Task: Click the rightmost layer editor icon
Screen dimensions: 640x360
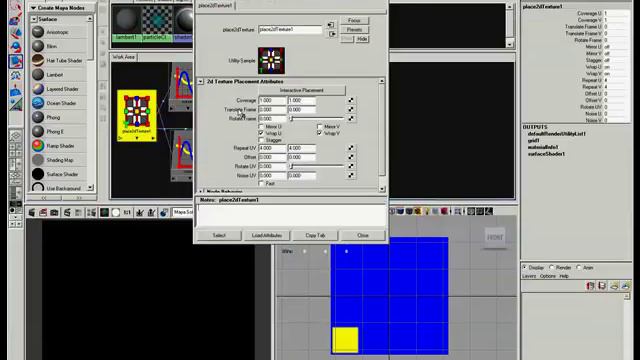Action: 626,286
